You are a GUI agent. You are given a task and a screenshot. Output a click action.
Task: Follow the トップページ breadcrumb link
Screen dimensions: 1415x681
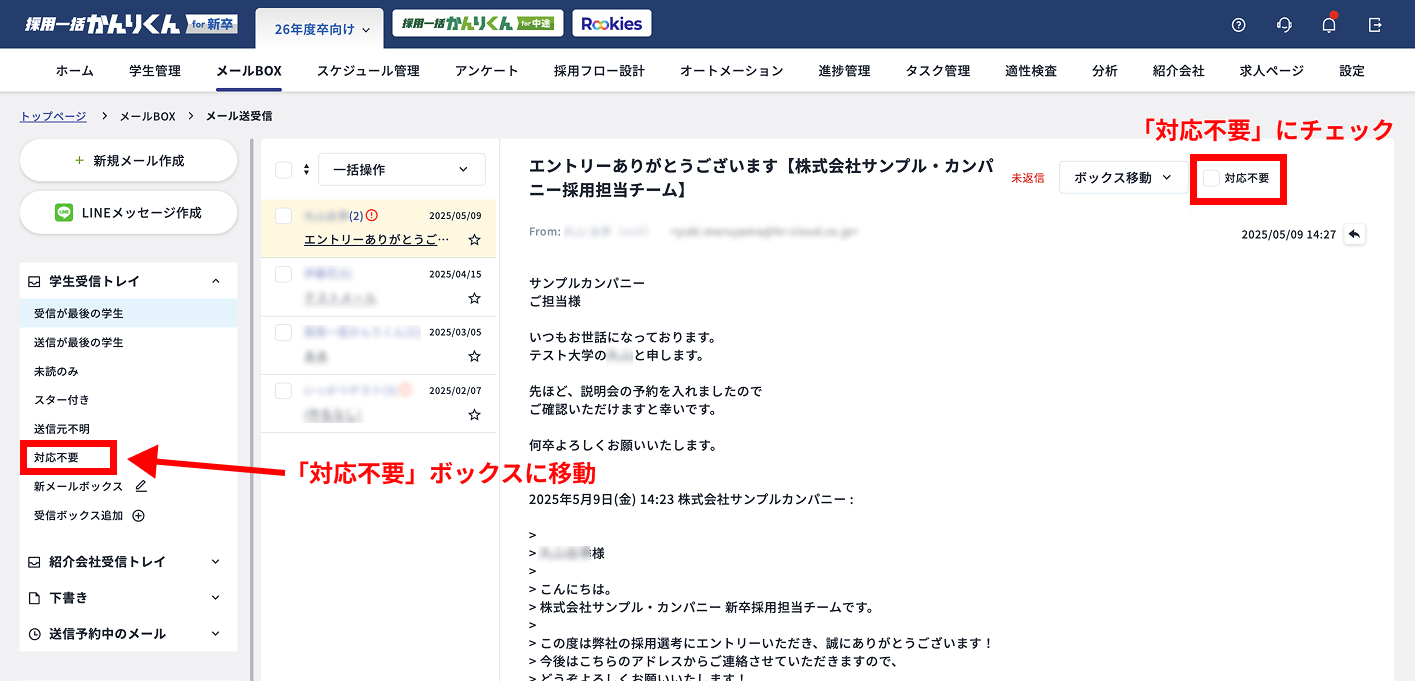[x=51, y=115]
